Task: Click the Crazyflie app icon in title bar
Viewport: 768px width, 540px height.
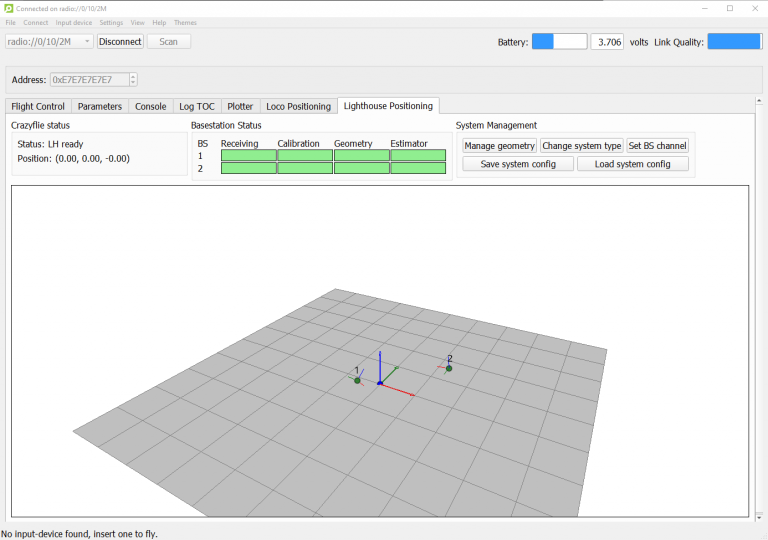Action: [9, 8]
